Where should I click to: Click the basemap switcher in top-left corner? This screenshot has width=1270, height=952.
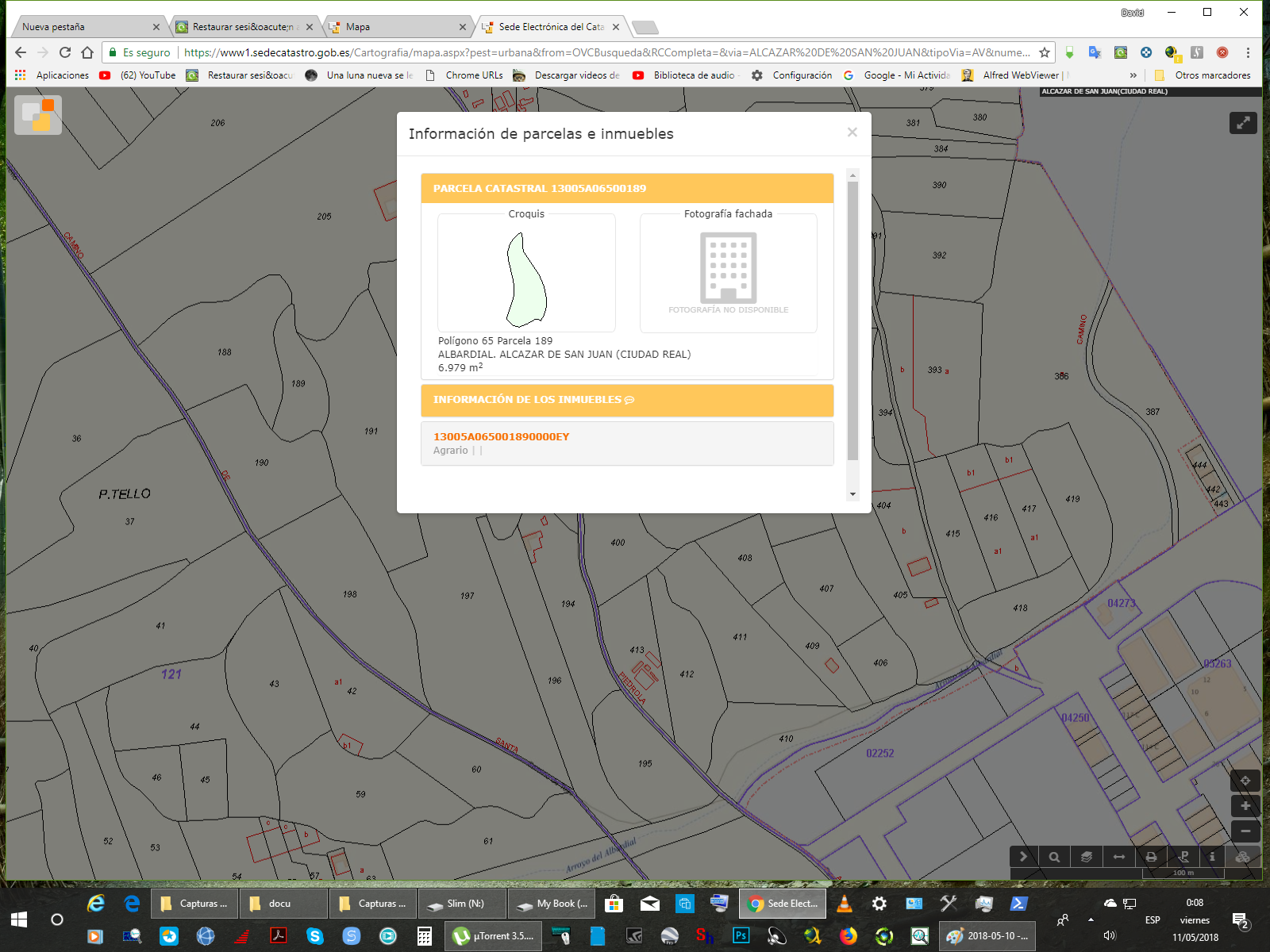tap(38, 115)
